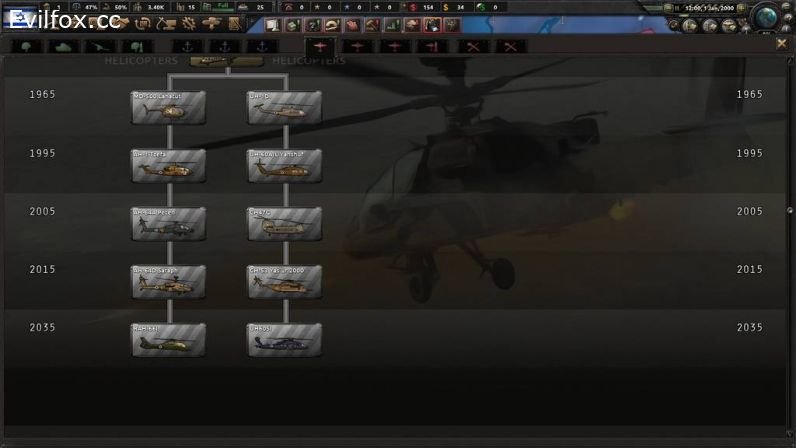
Task: Switch to the rightmost research category tab
Action: pos(511,46)
